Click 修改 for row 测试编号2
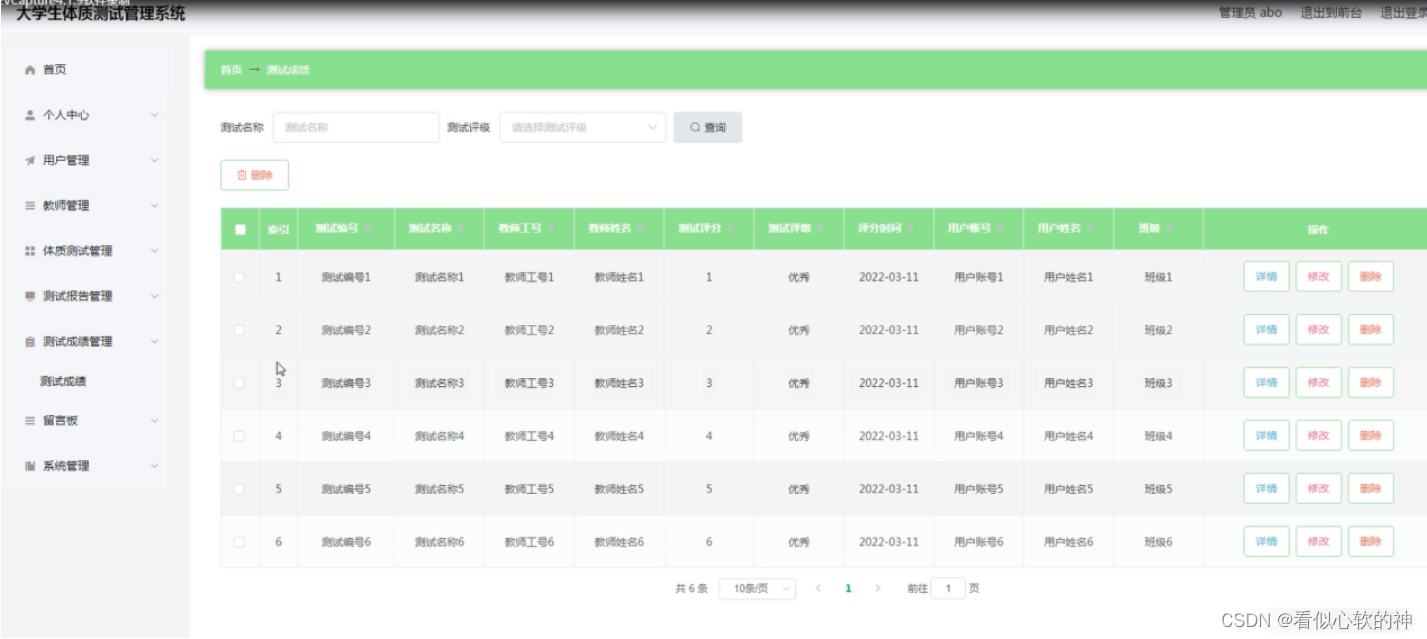This screenshot has height=639, width=1427. coord(1318,329)
